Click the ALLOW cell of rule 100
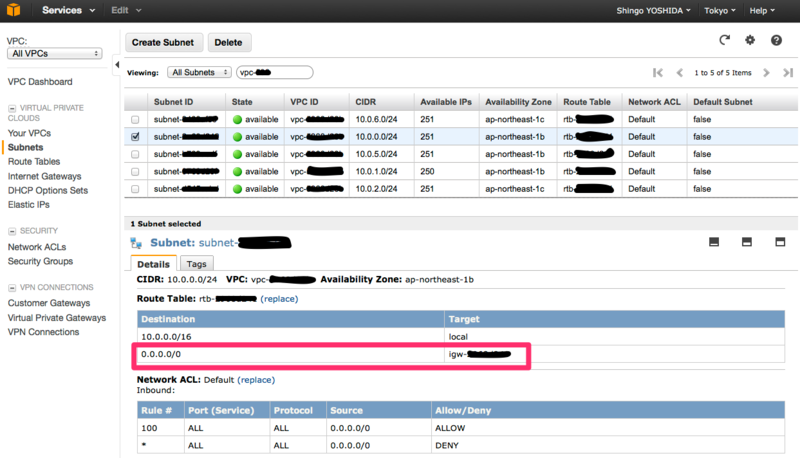The image size is (800, 458). [608, 428]
